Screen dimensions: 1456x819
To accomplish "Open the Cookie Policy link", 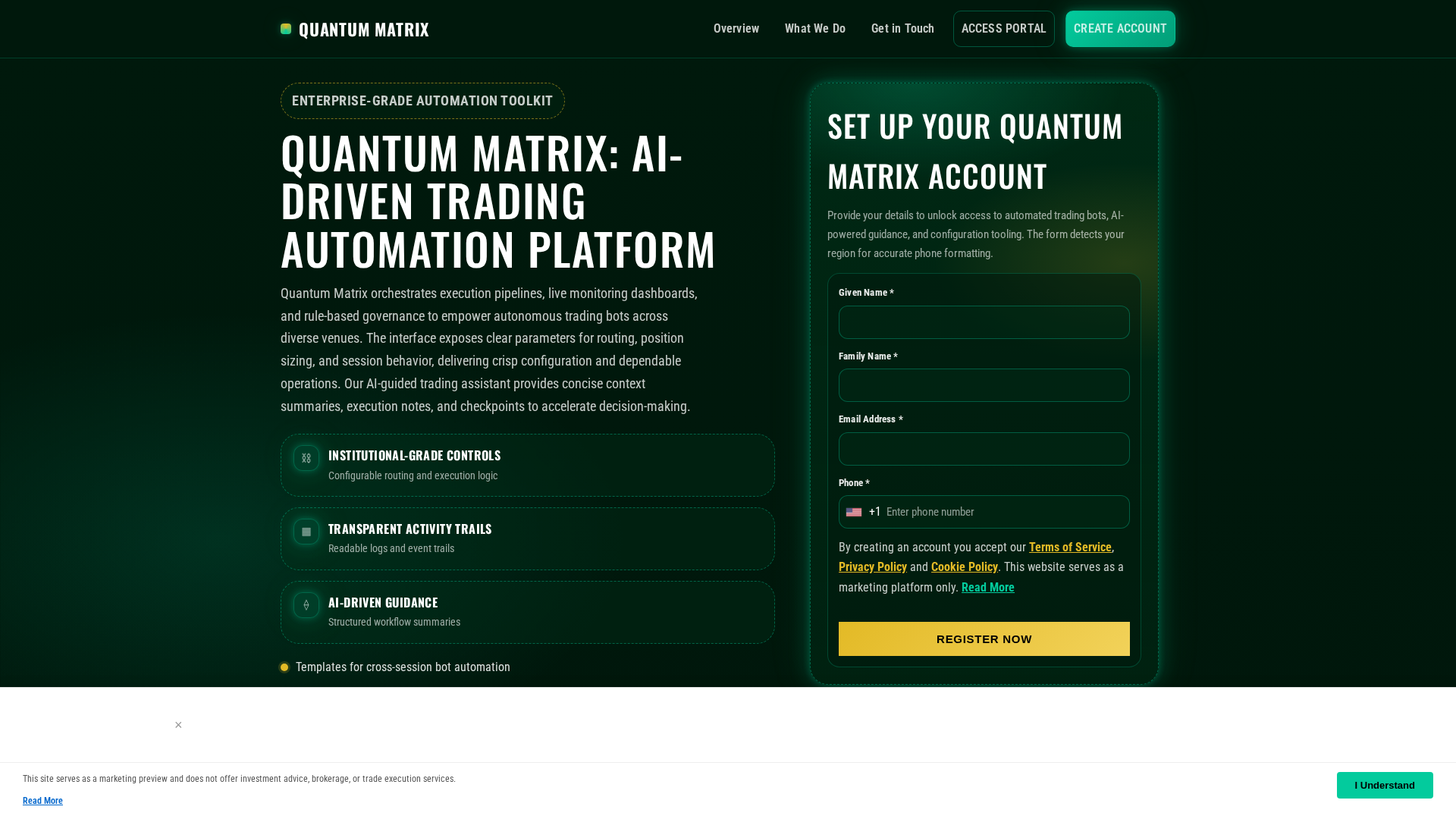I will click(964, 567).
